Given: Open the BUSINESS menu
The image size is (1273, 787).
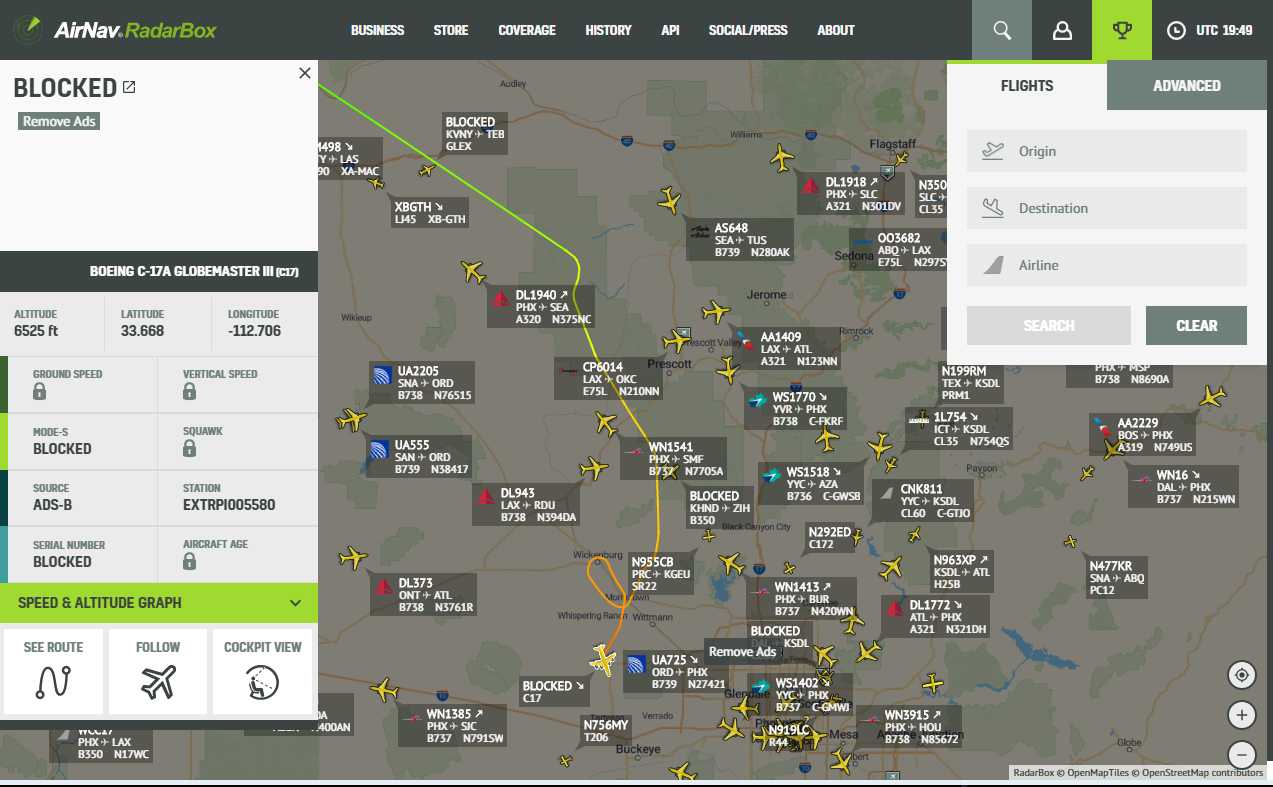Looking at the screenshot, I should 378,30.
